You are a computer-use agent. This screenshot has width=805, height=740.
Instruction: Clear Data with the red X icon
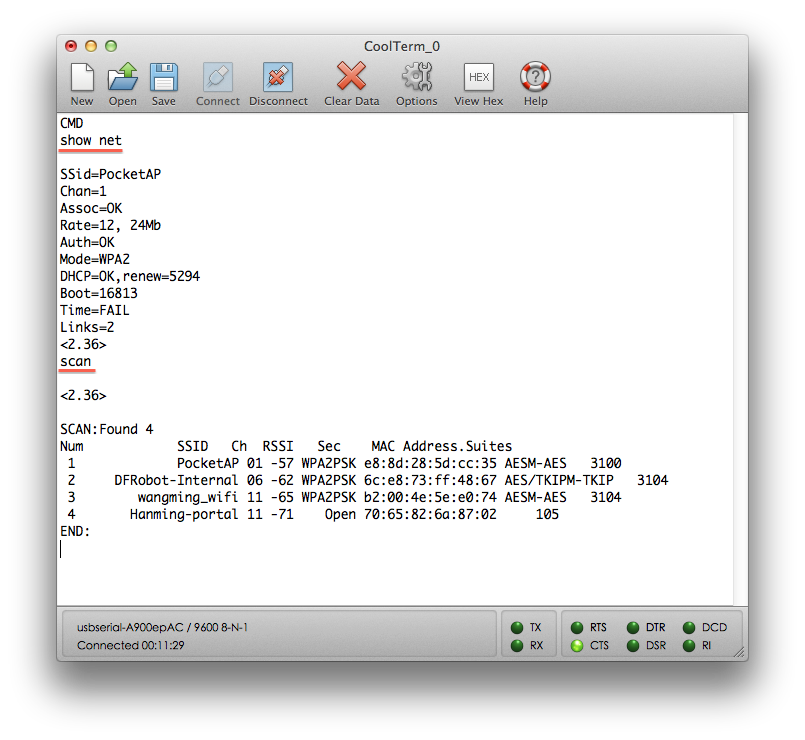point(352,76)
